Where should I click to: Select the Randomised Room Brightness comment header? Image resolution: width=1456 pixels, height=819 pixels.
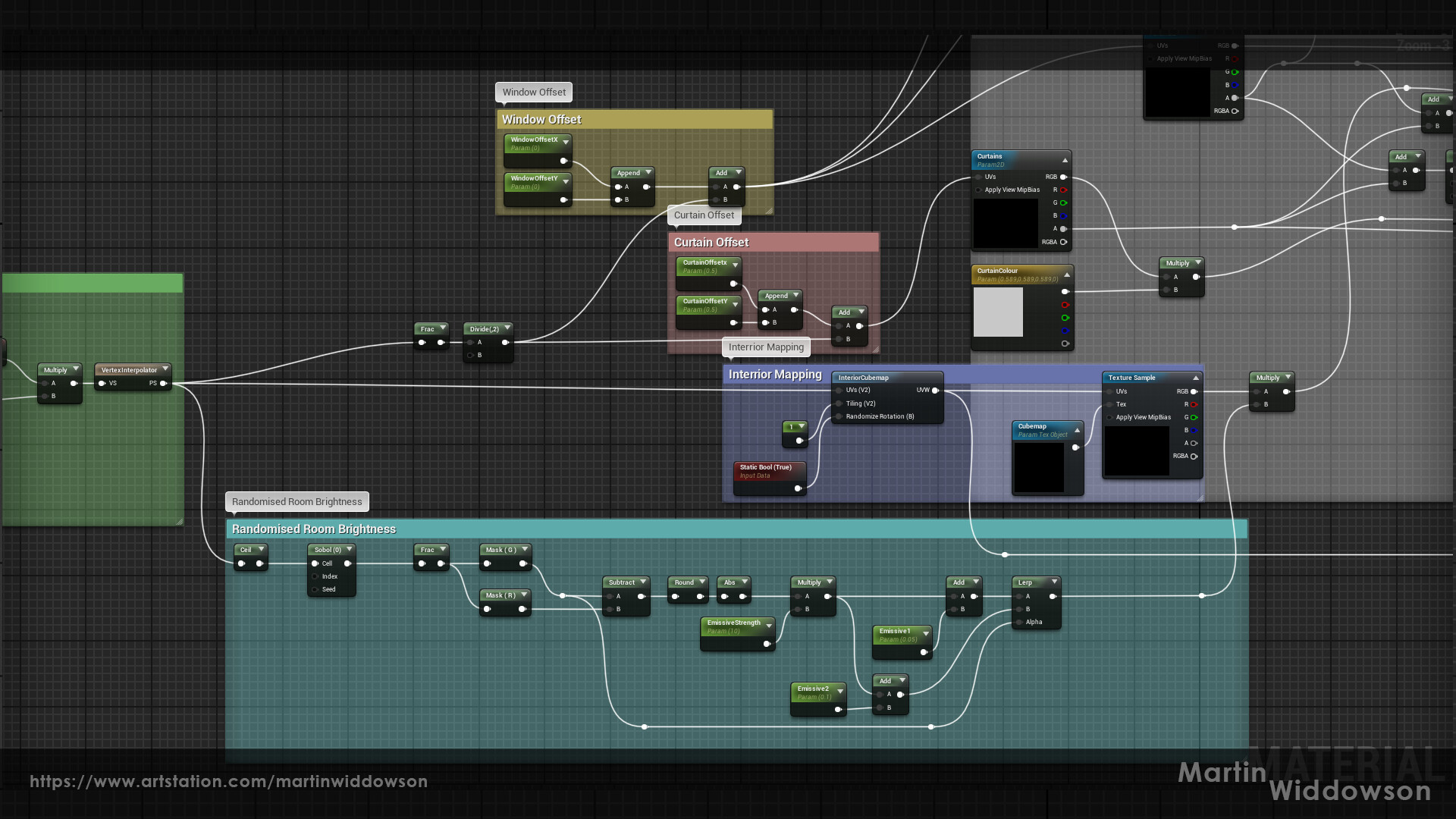(314, 529)
